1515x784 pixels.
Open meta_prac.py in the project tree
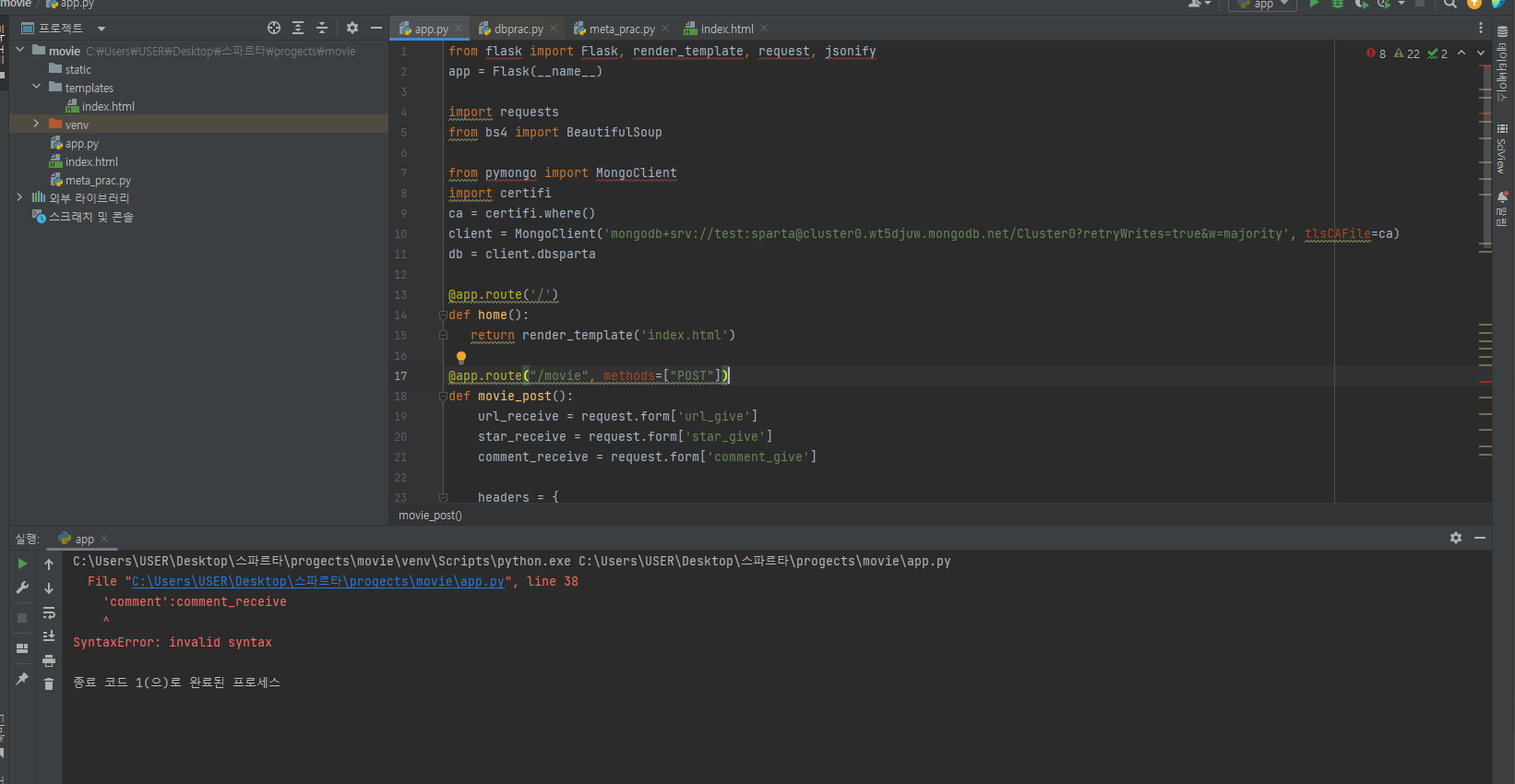coord(90,180)
